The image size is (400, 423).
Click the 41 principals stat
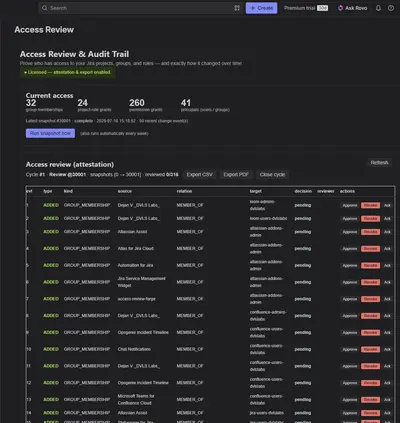click(x=205, y=106)
